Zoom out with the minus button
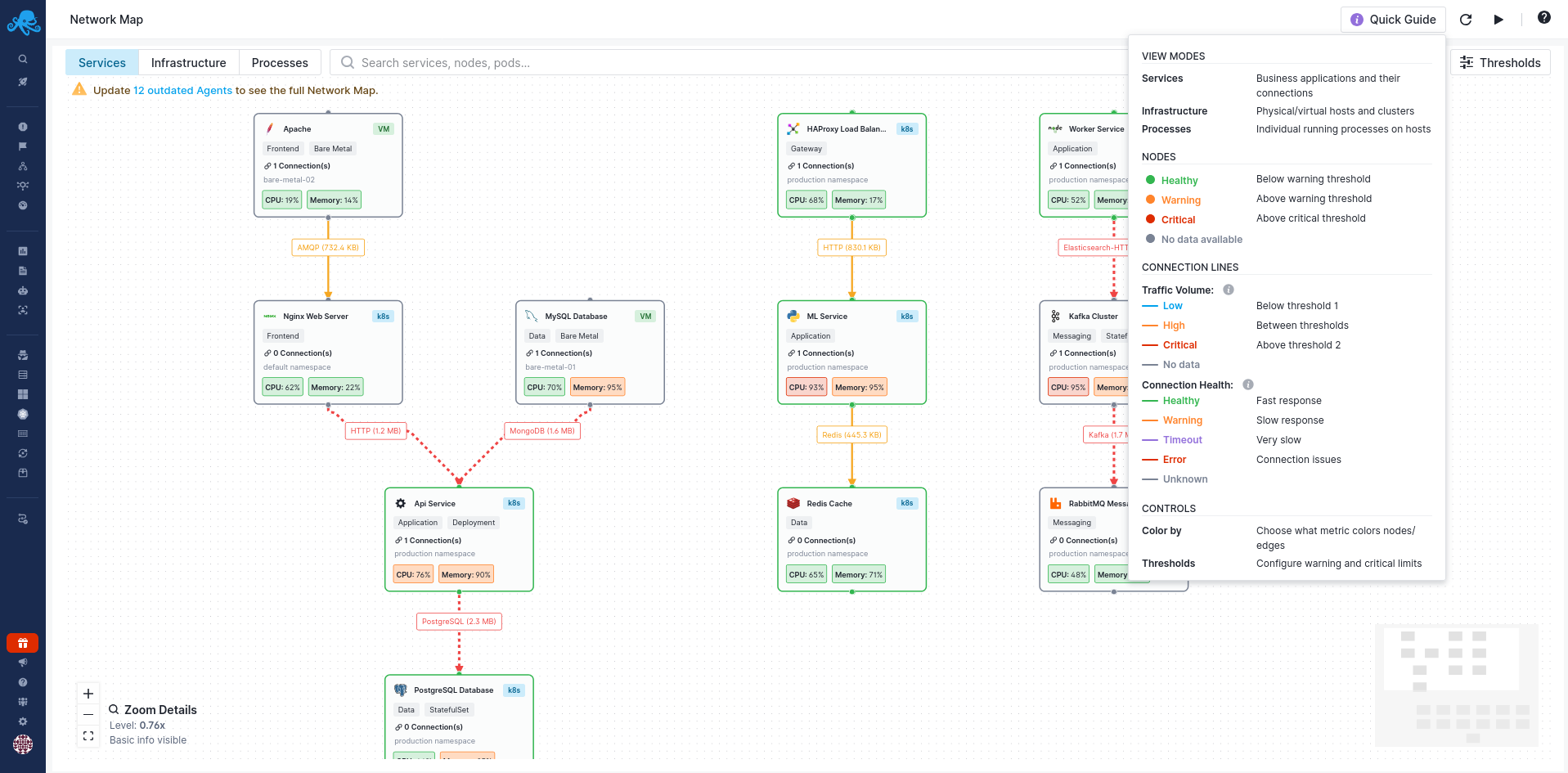 pyautogui.click(x=88, y=715)
